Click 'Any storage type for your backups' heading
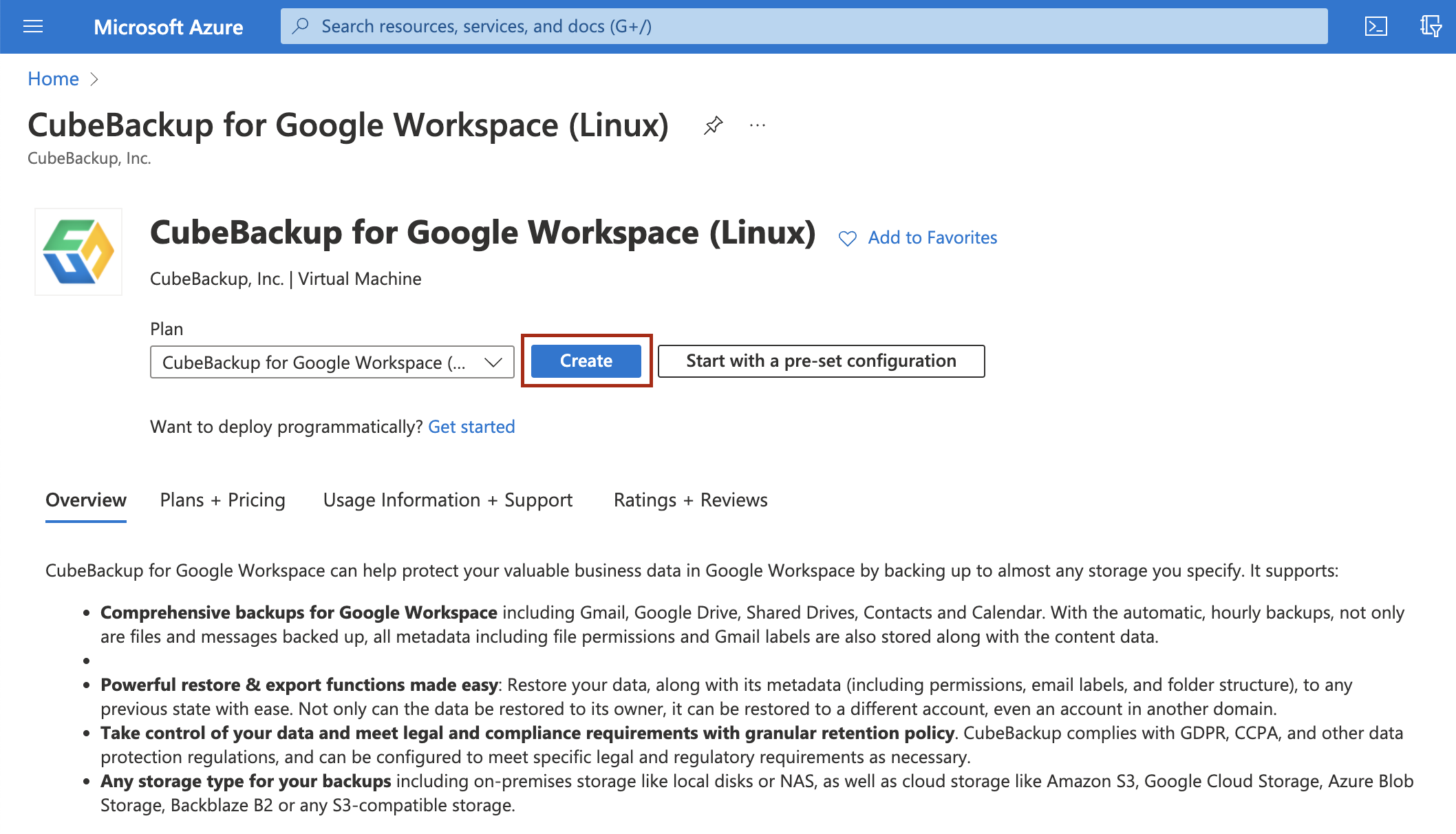Screen dimensions: 1456x834 246,781
